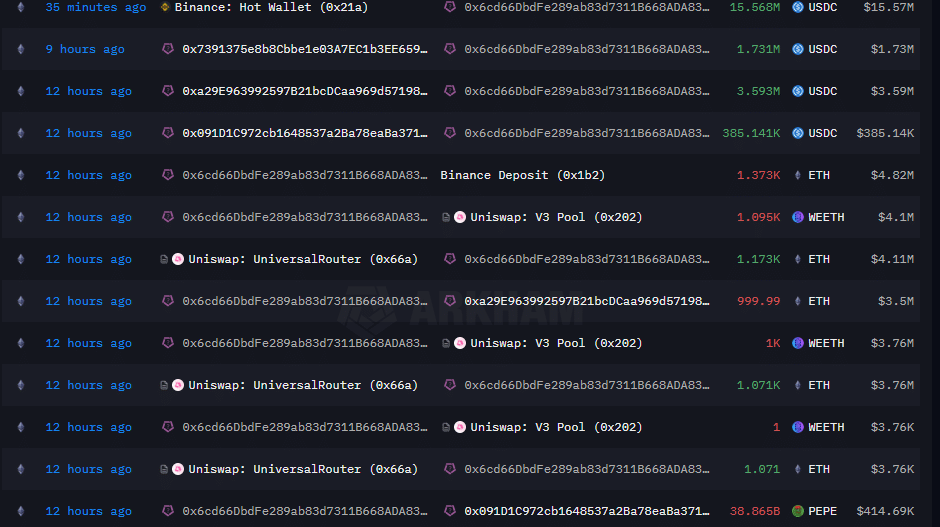Open Uniswap: UniversalRouter (0x66a) in the 1.071 ETH row
Image resolution: width=940 pixels, height=527 pixels.
303,469
